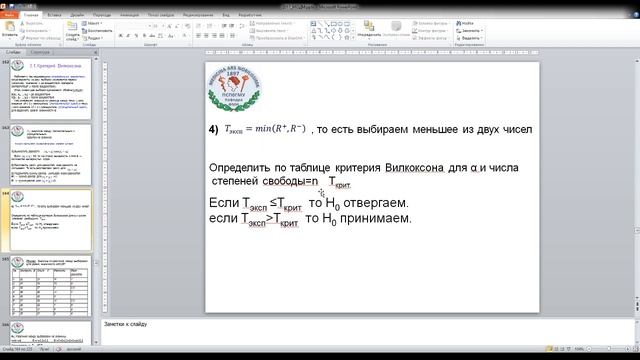Image resolution: width=640 pixels, height=360 pixels.
Task: Decrease list indent level
Action: 224,26
